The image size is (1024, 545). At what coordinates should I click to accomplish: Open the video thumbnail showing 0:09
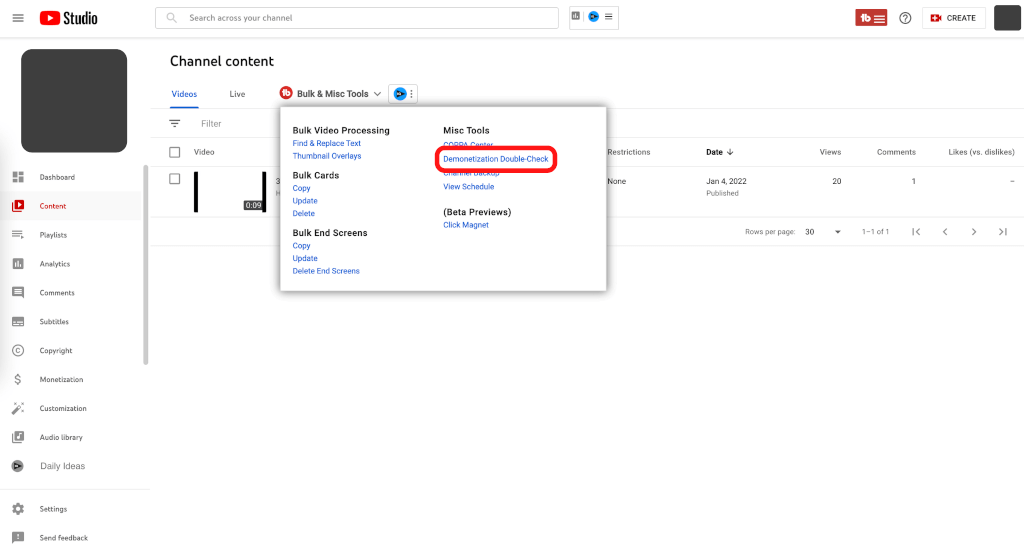point(230,192)
